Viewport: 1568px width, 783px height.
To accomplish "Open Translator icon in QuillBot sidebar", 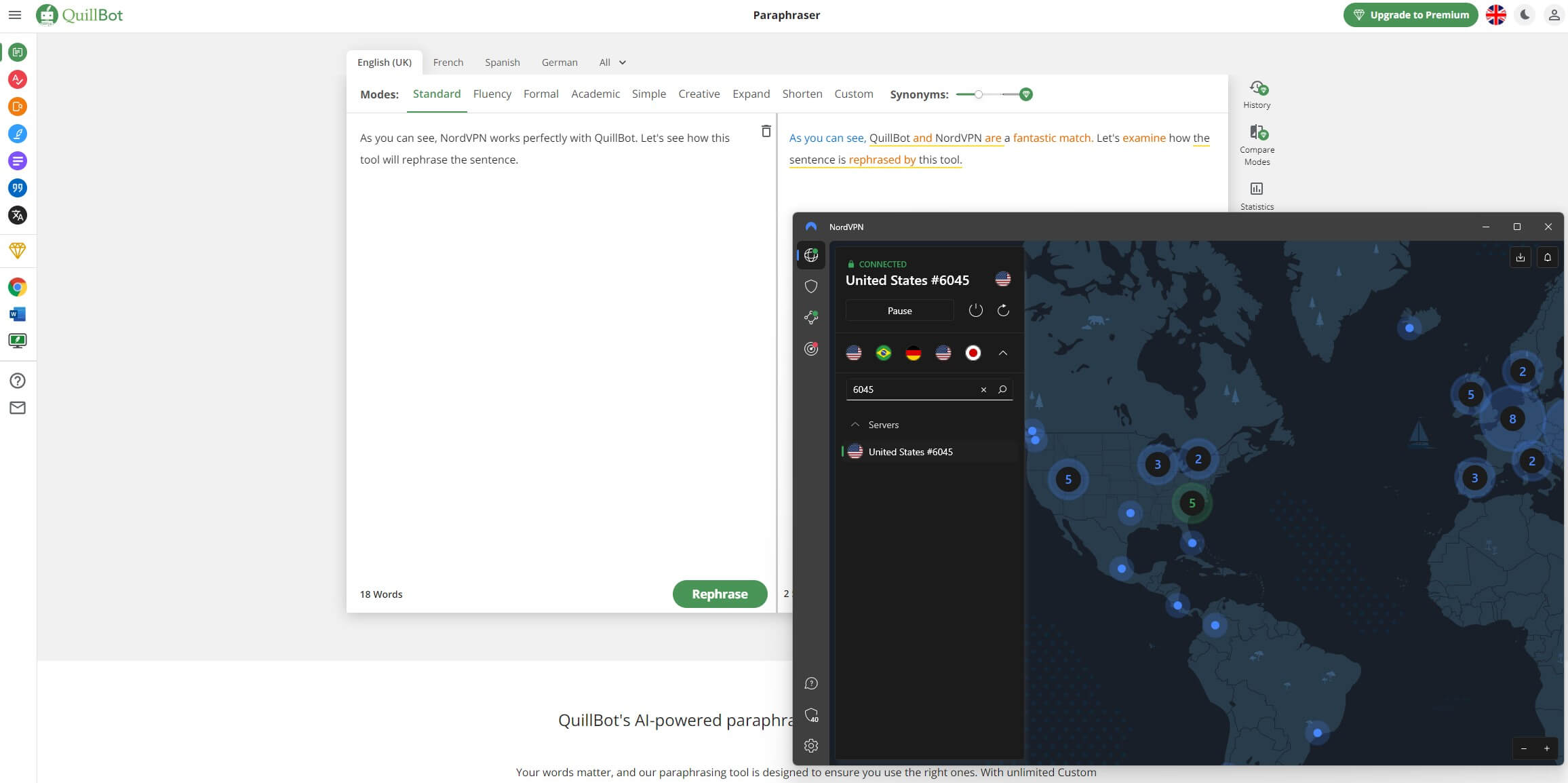I will click(18, 215).
